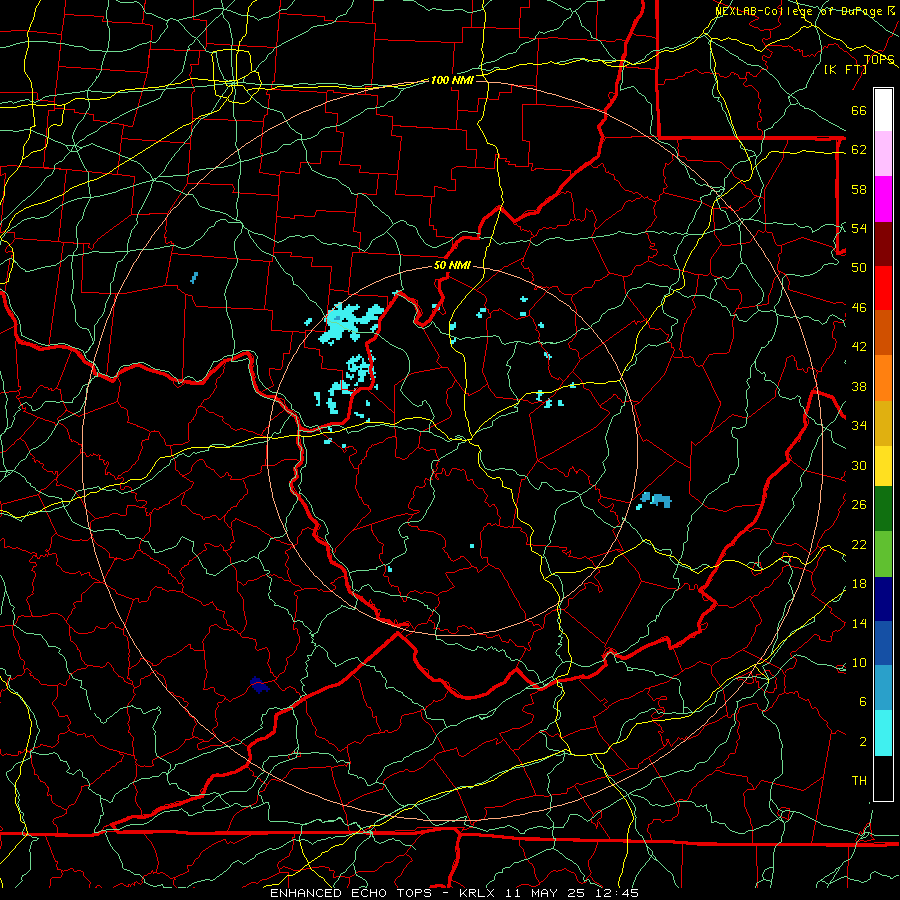Click the gold 38 kft legend swatch
The height and width of the screenshot is (900, 900).
883,423
